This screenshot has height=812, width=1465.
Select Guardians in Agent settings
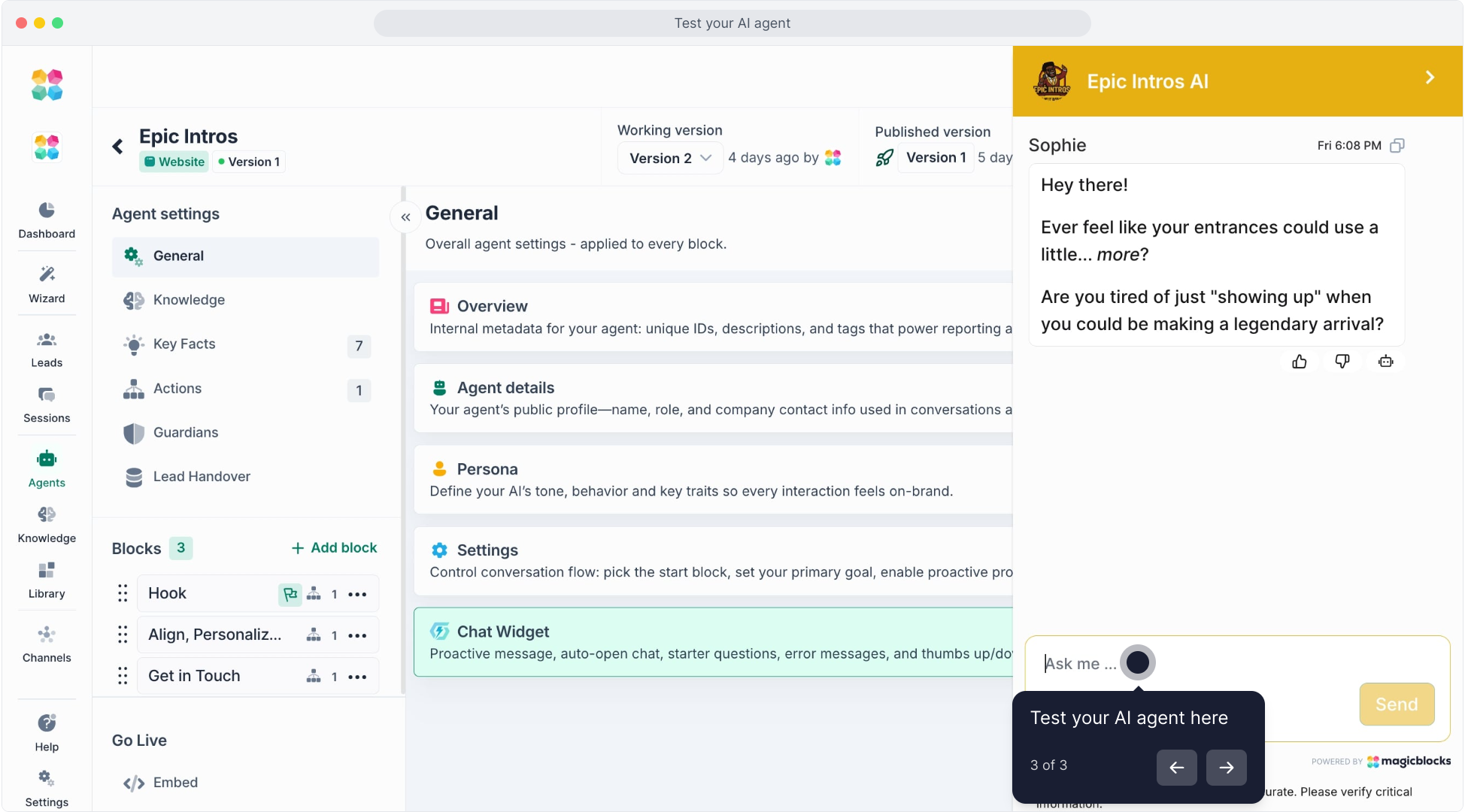186,432
